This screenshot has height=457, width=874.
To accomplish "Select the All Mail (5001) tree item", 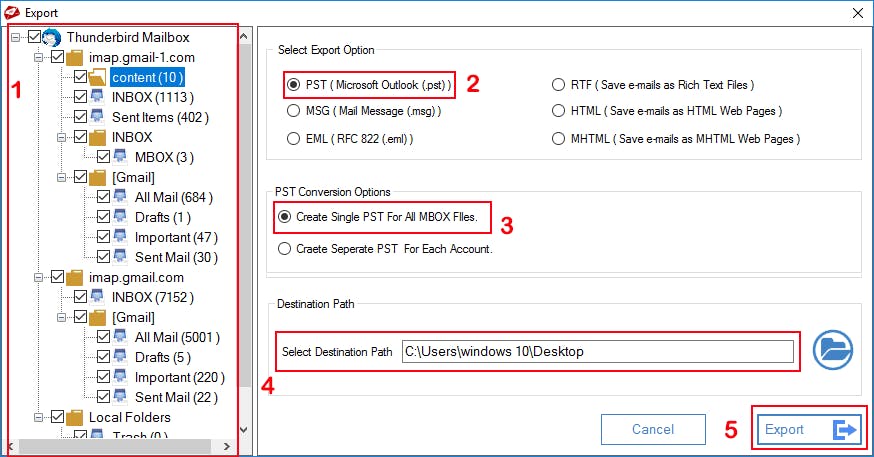I will (x=177, y=337).
